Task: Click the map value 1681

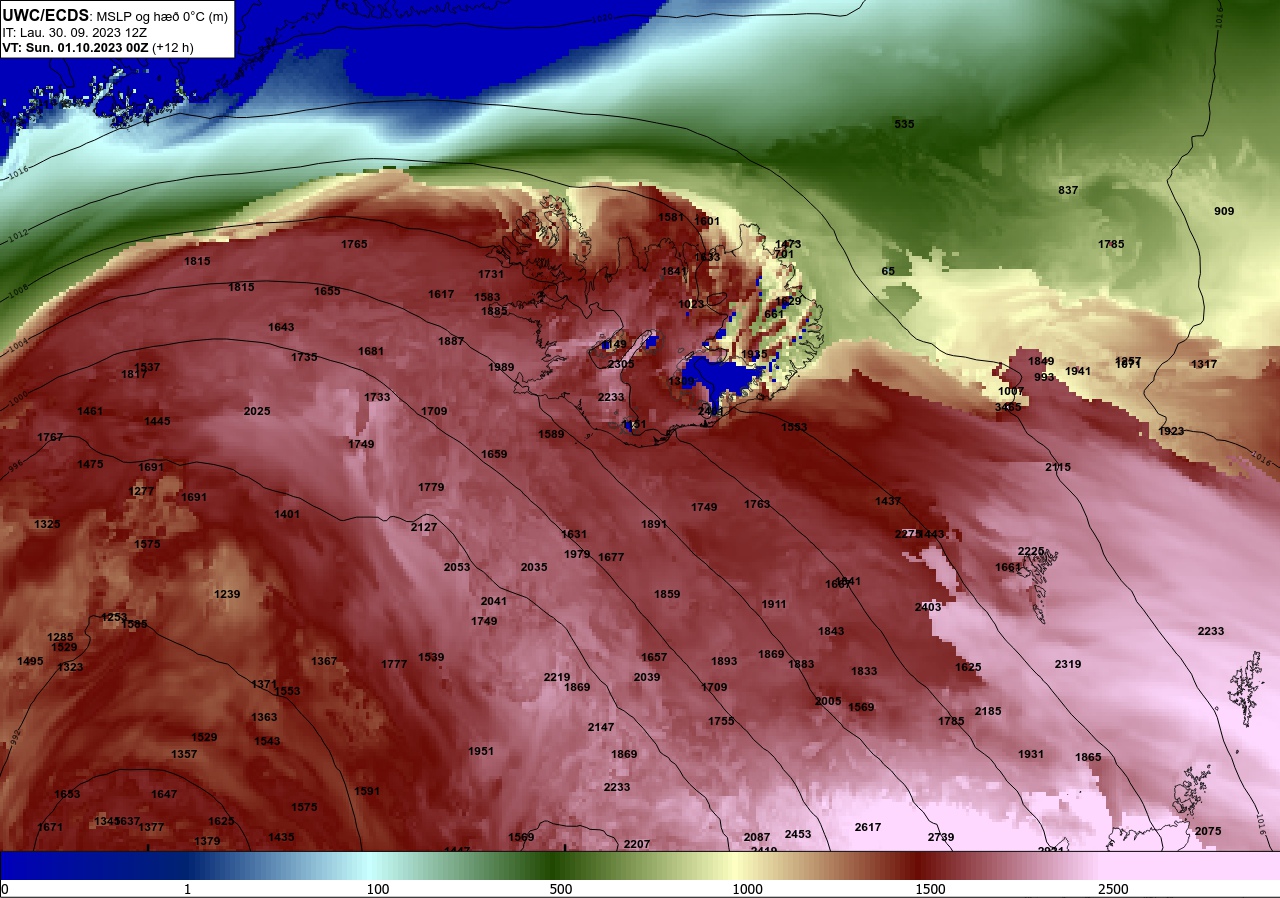Action: [371, 351]
